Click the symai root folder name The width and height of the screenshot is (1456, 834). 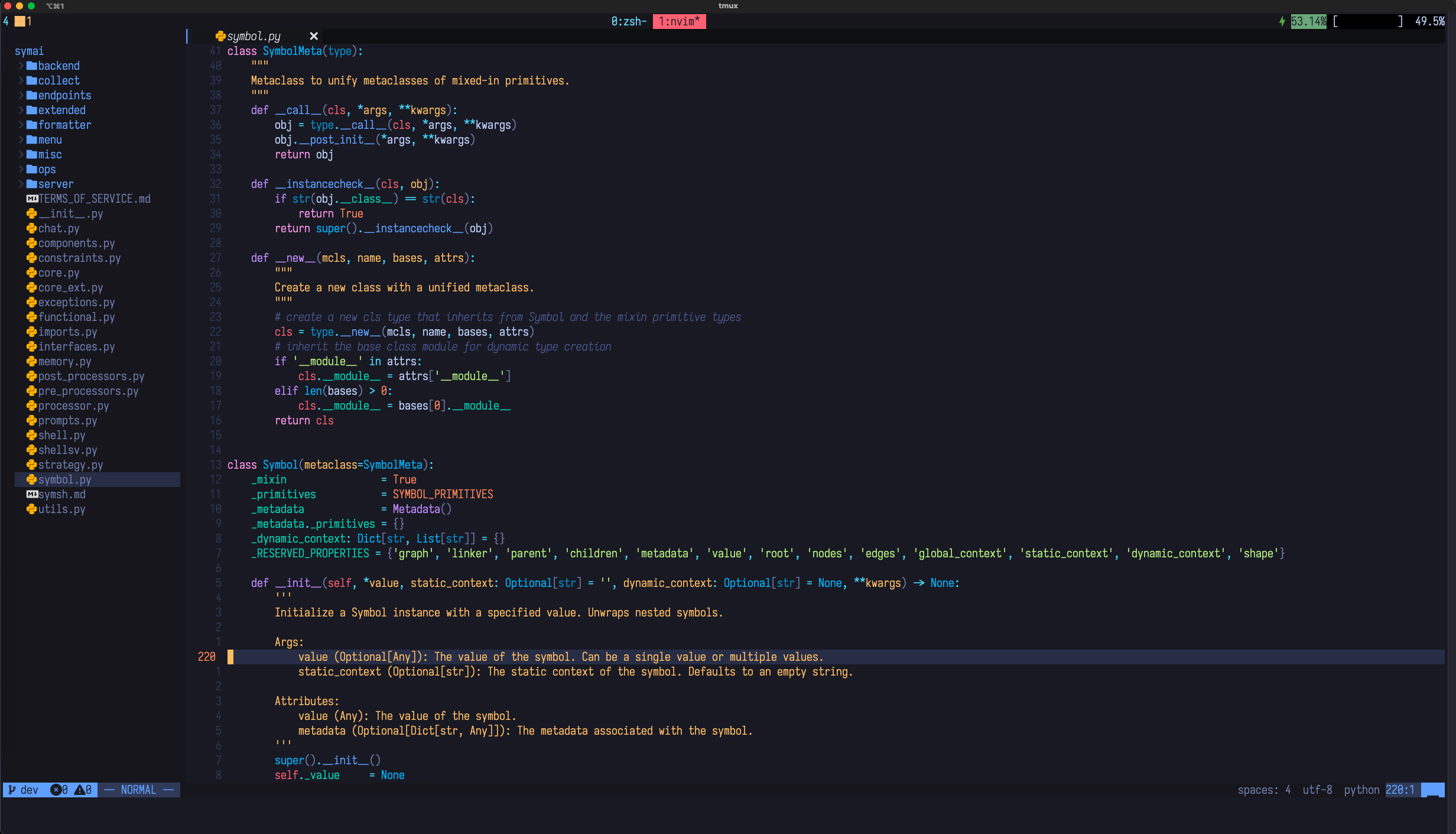29,51
